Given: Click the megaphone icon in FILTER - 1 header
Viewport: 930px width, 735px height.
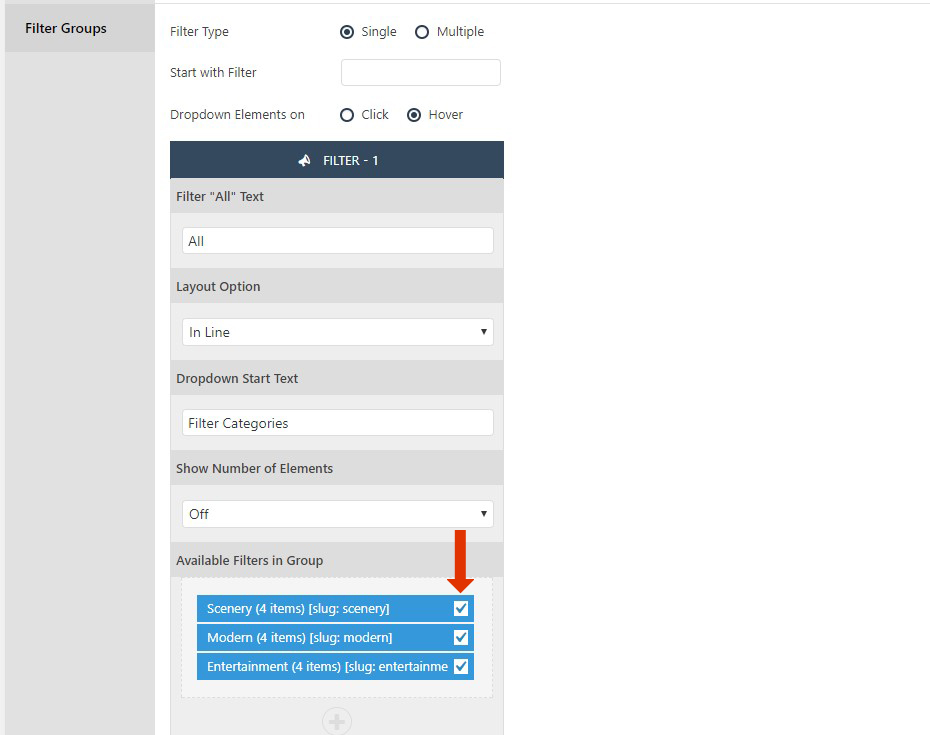Looking at the screenshot, I should pos(304,160).
